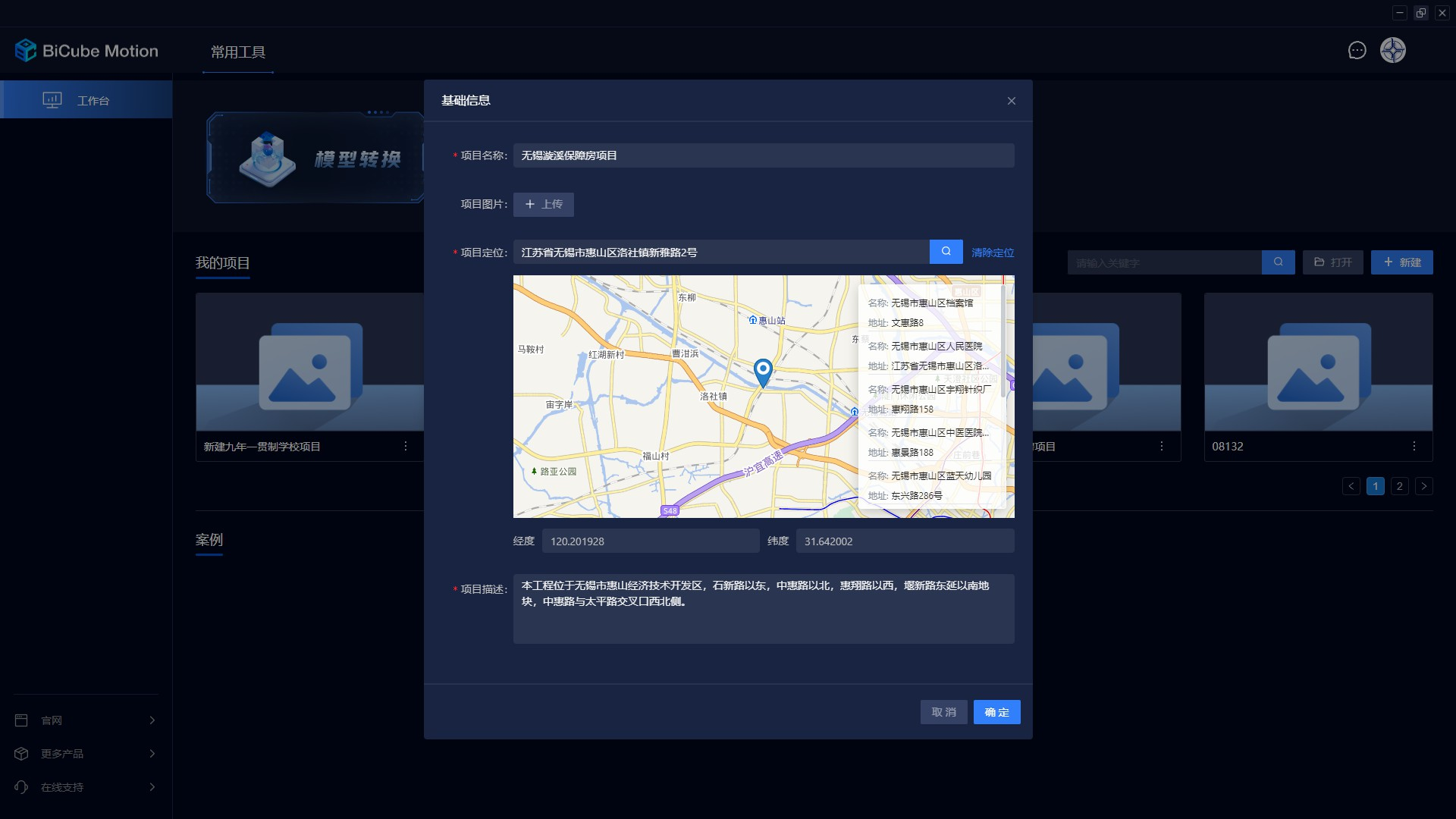This screenshot has height=819, width=1456.
Task: Click the BiCube Motion logo
Action: (x=86, y=51)
